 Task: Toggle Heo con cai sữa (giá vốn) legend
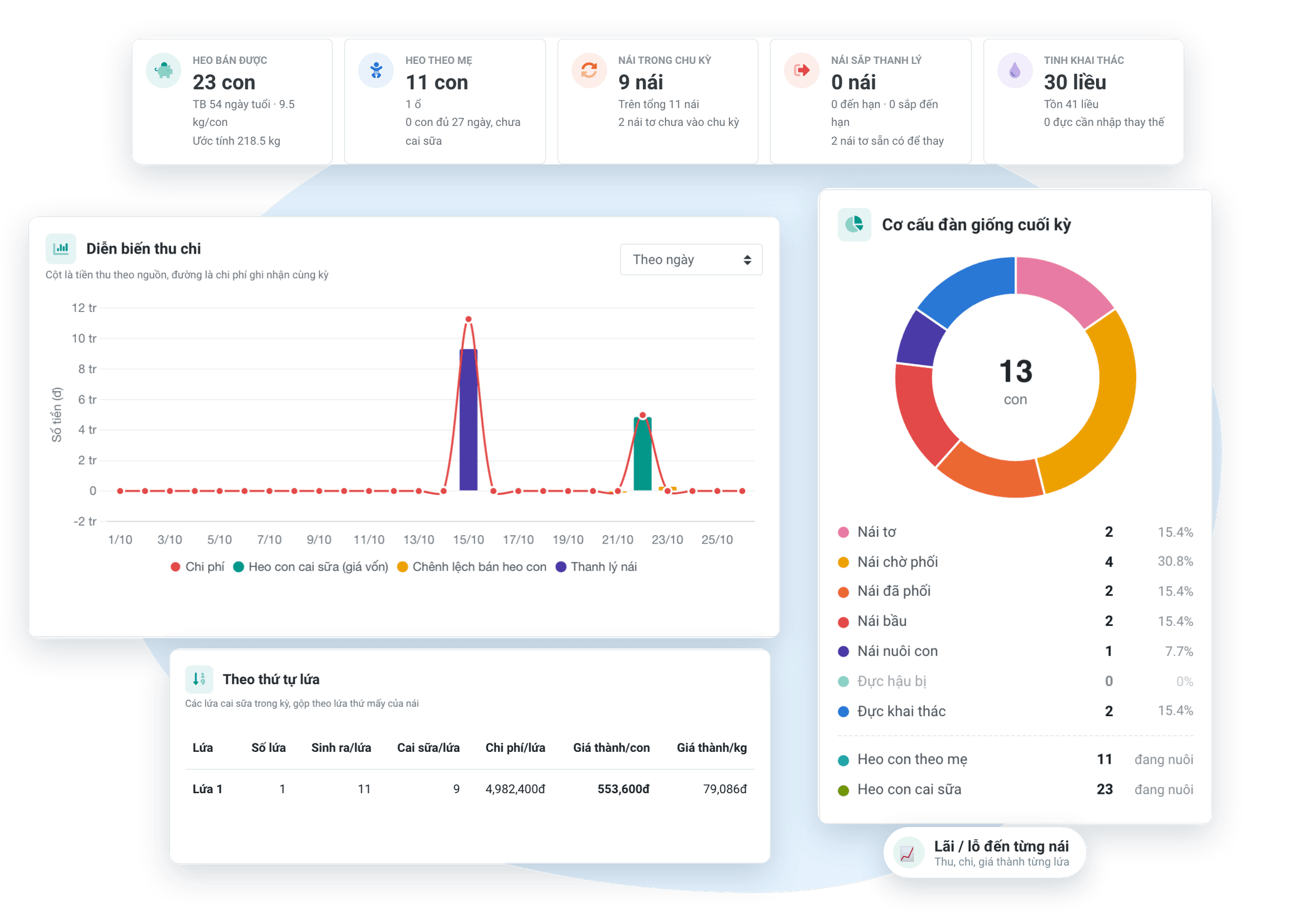pos(311,566)
